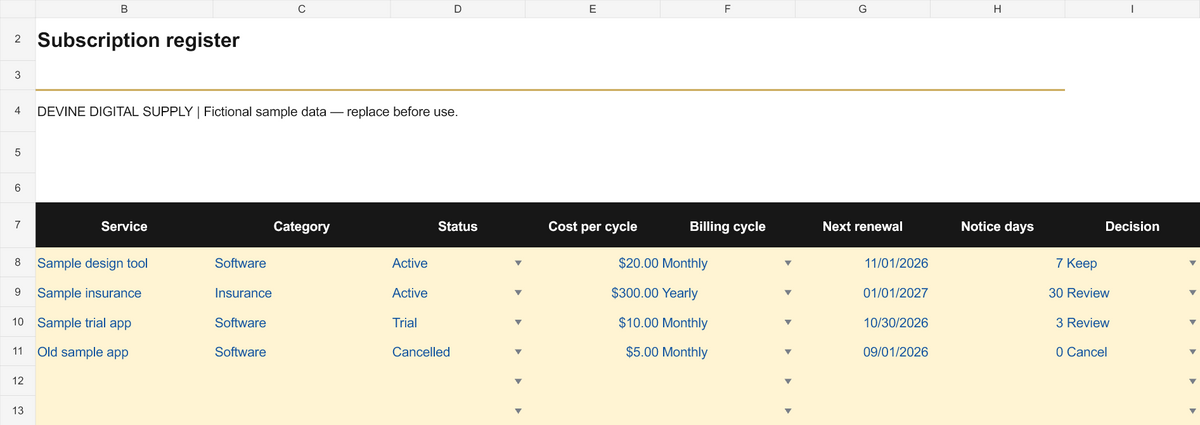
Task: Select column B header
Action: click(x=124, y=8)
